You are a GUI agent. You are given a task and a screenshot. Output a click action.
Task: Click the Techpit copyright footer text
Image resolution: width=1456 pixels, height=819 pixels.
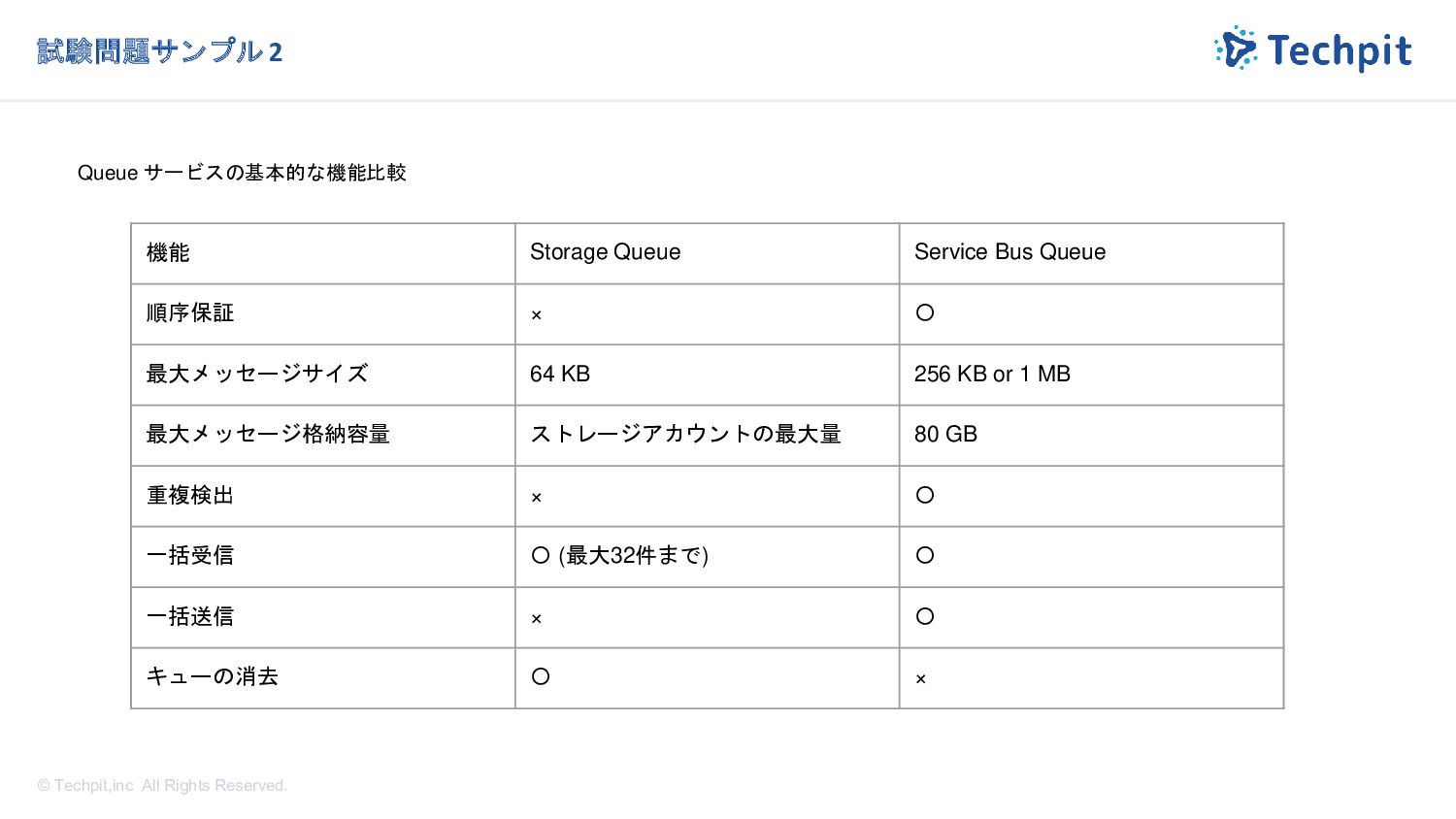coord(162,785)
